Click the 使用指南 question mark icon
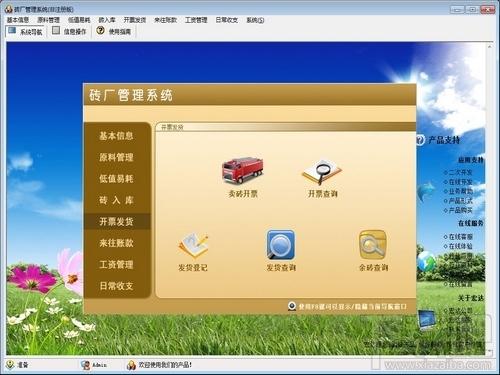 click(100, 31)
